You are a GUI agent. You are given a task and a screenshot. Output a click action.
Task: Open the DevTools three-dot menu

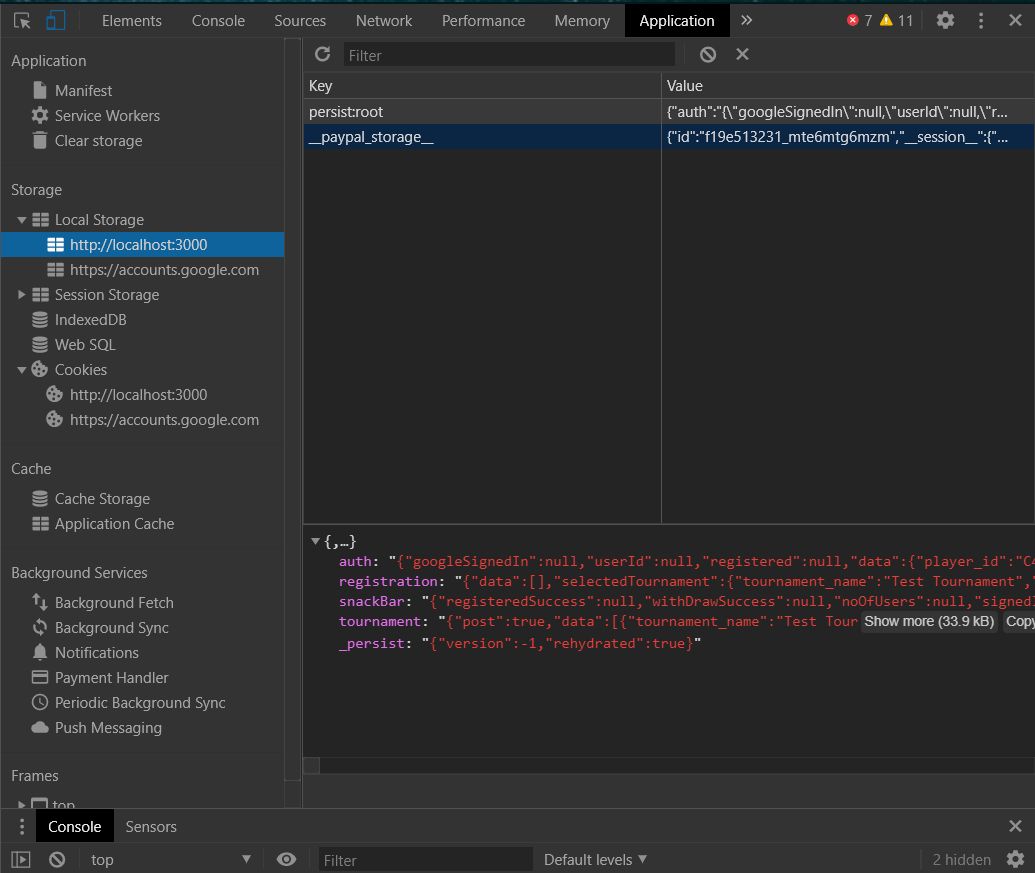981,20
